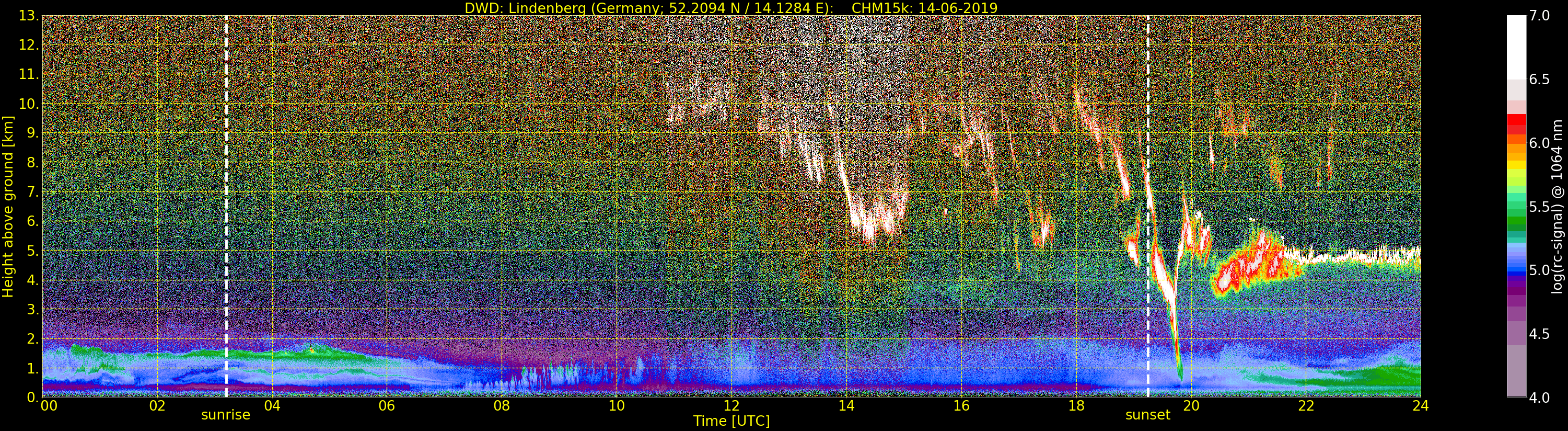This screenshot has width=1568, height=431.
Task: Click the height axis tick '4.'
Action: pyautogui.click(x=33, y=280)
